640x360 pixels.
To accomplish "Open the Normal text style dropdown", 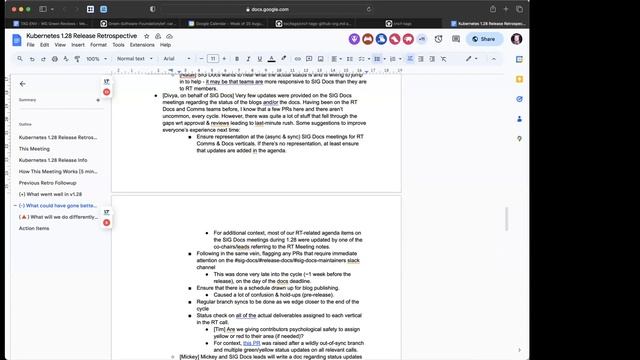I will (x=135, y=59).
